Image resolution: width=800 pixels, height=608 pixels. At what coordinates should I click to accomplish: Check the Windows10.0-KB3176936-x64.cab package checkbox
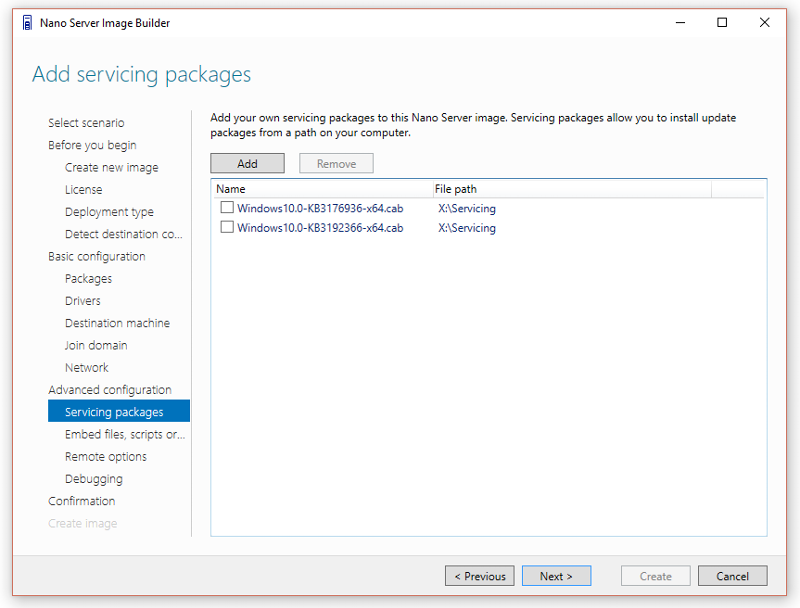[227, 208]
